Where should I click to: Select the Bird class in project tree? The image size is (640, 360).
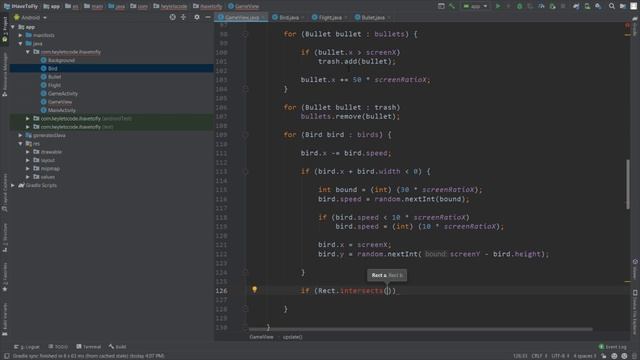53,69
